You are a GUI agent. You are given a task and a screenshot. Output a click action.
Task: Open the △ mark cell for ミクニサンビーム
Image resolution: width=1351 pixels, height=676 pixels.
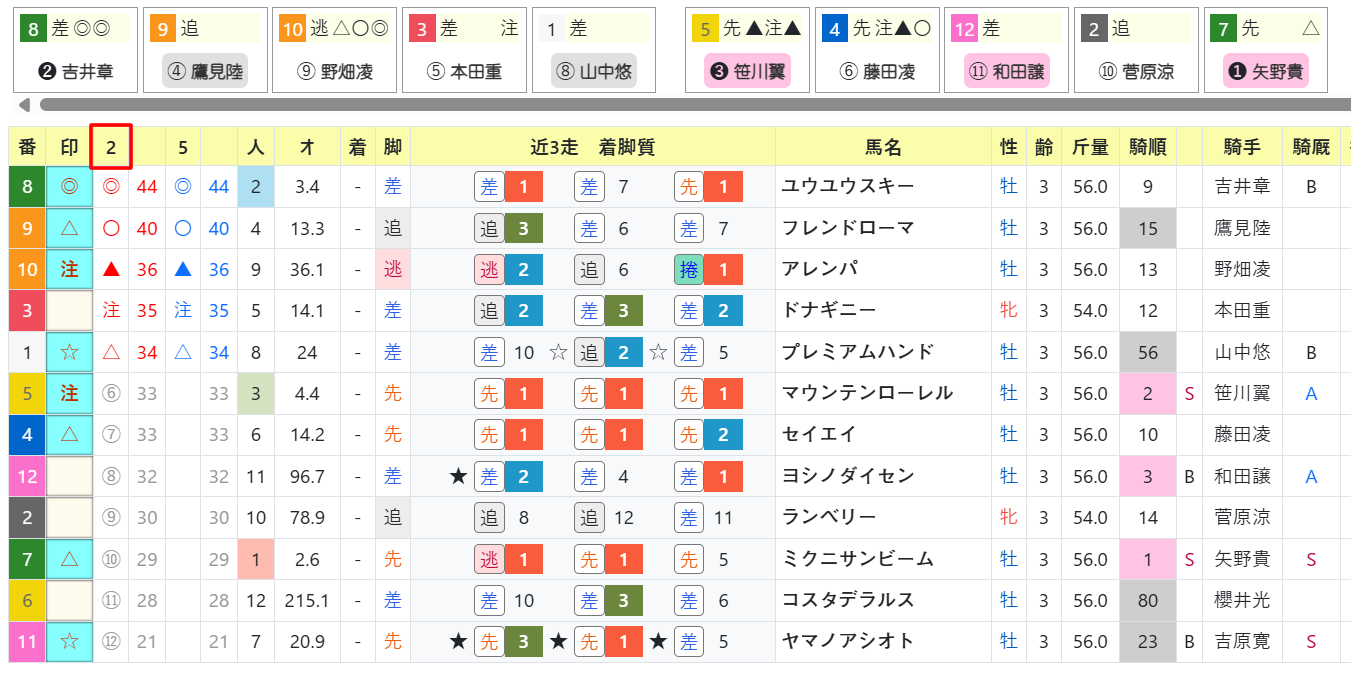pyautogui.click(x=70, y=559)
